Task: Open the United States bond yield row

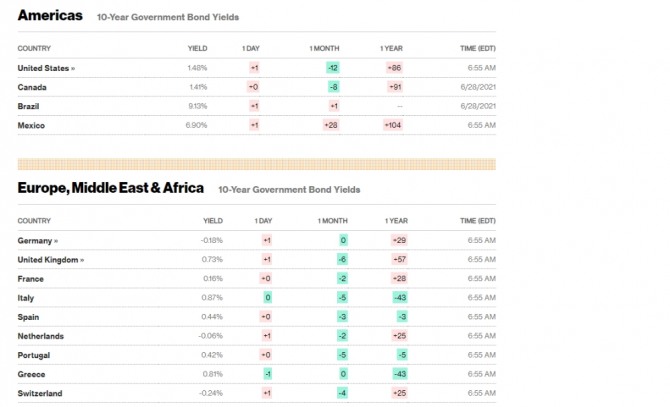Action: pos(43,68)
